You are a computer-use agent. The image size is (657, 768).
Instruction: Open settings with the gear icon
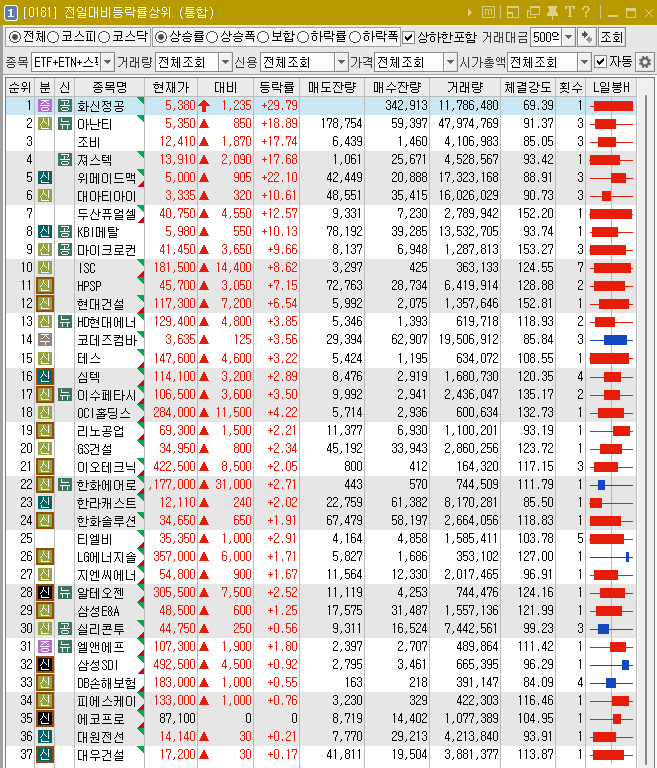644,62
